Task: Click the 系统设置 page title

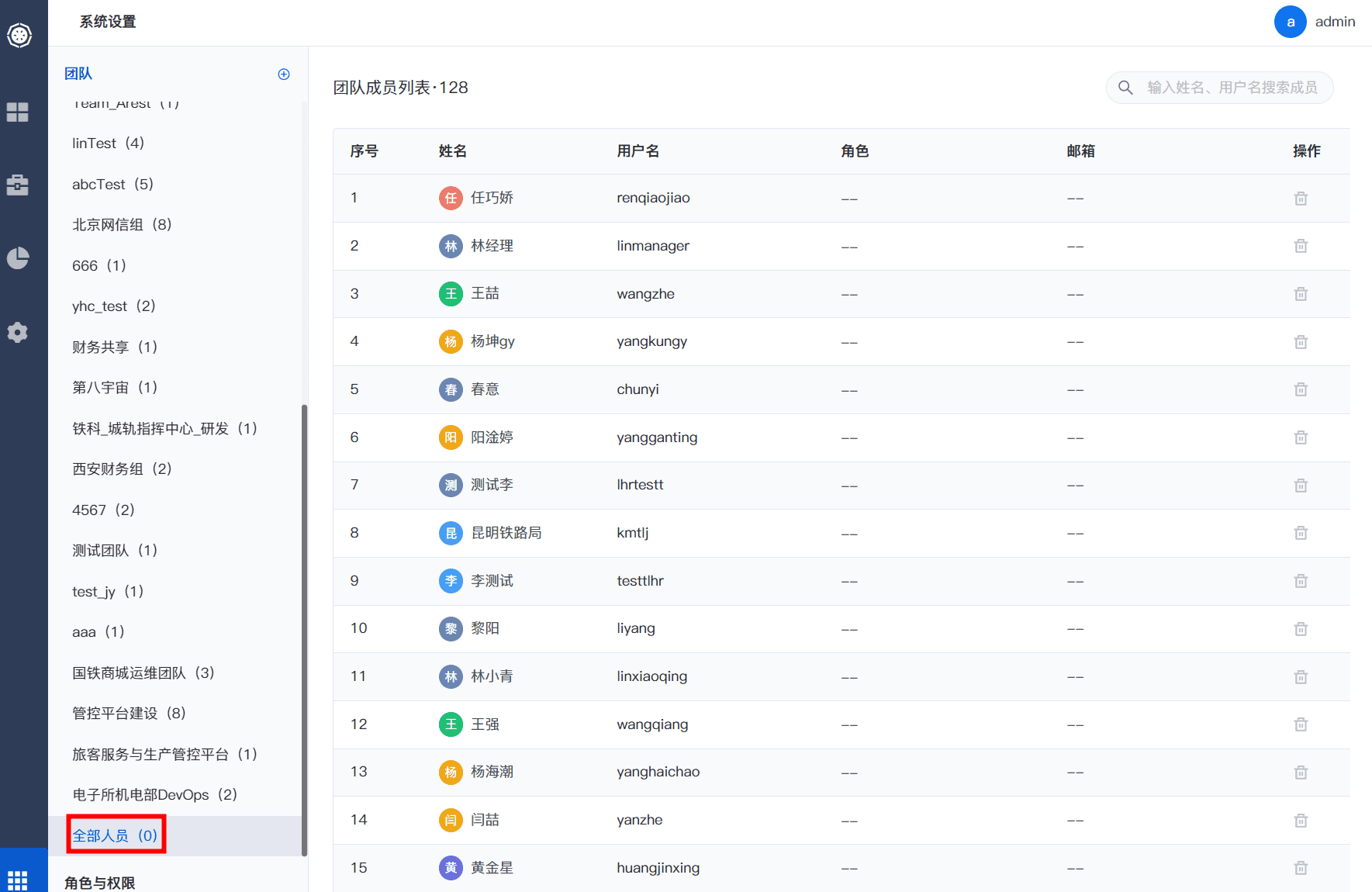Action: (108, 22)
